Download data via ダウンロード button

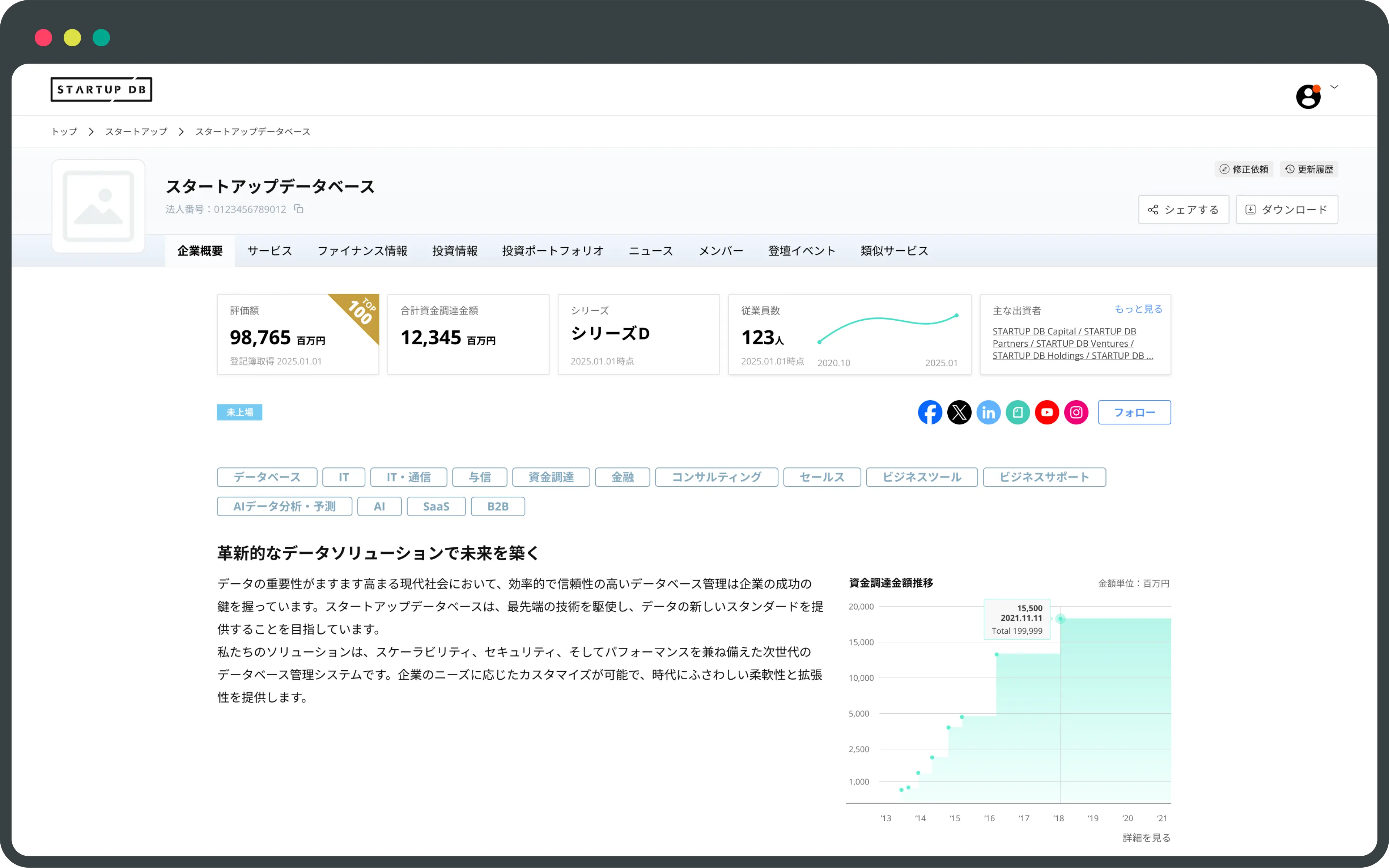point(1287,210)
